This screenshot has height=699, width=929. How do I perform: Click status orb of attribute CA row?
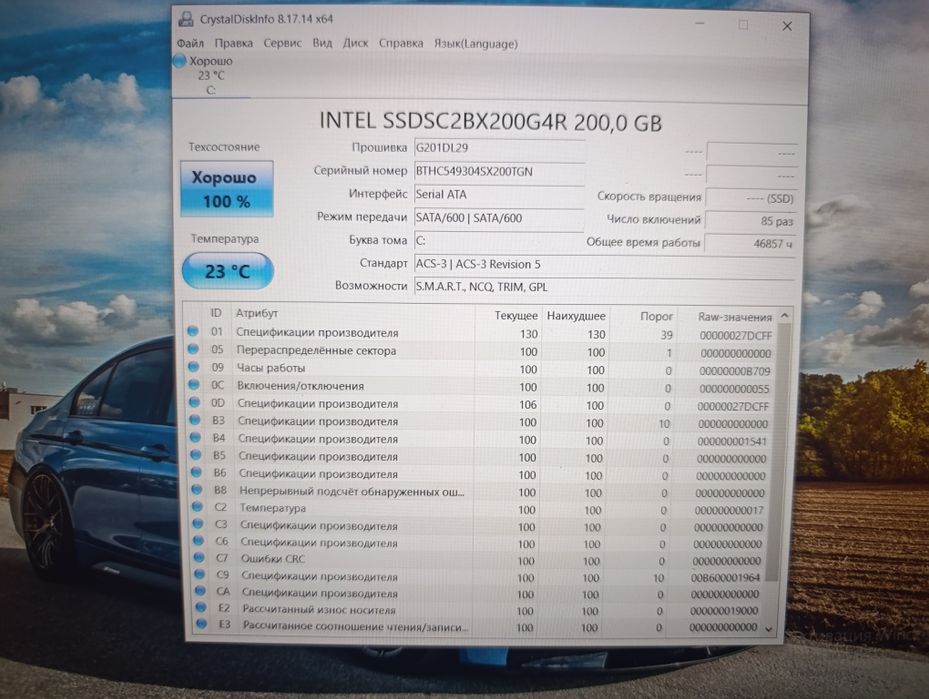tap(201, 591)
